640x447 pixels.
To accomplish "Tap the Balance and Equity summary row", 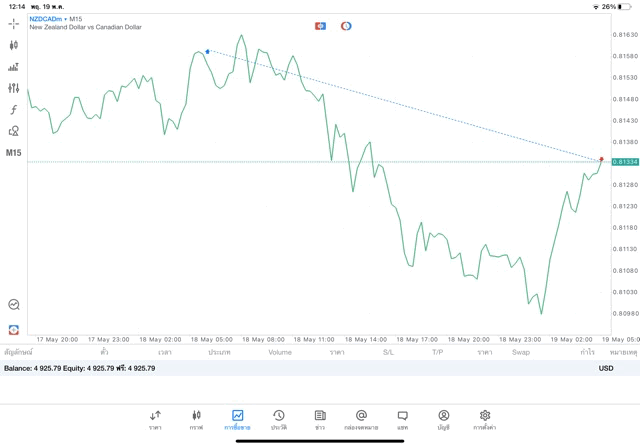I will click(x=80, y=368).
